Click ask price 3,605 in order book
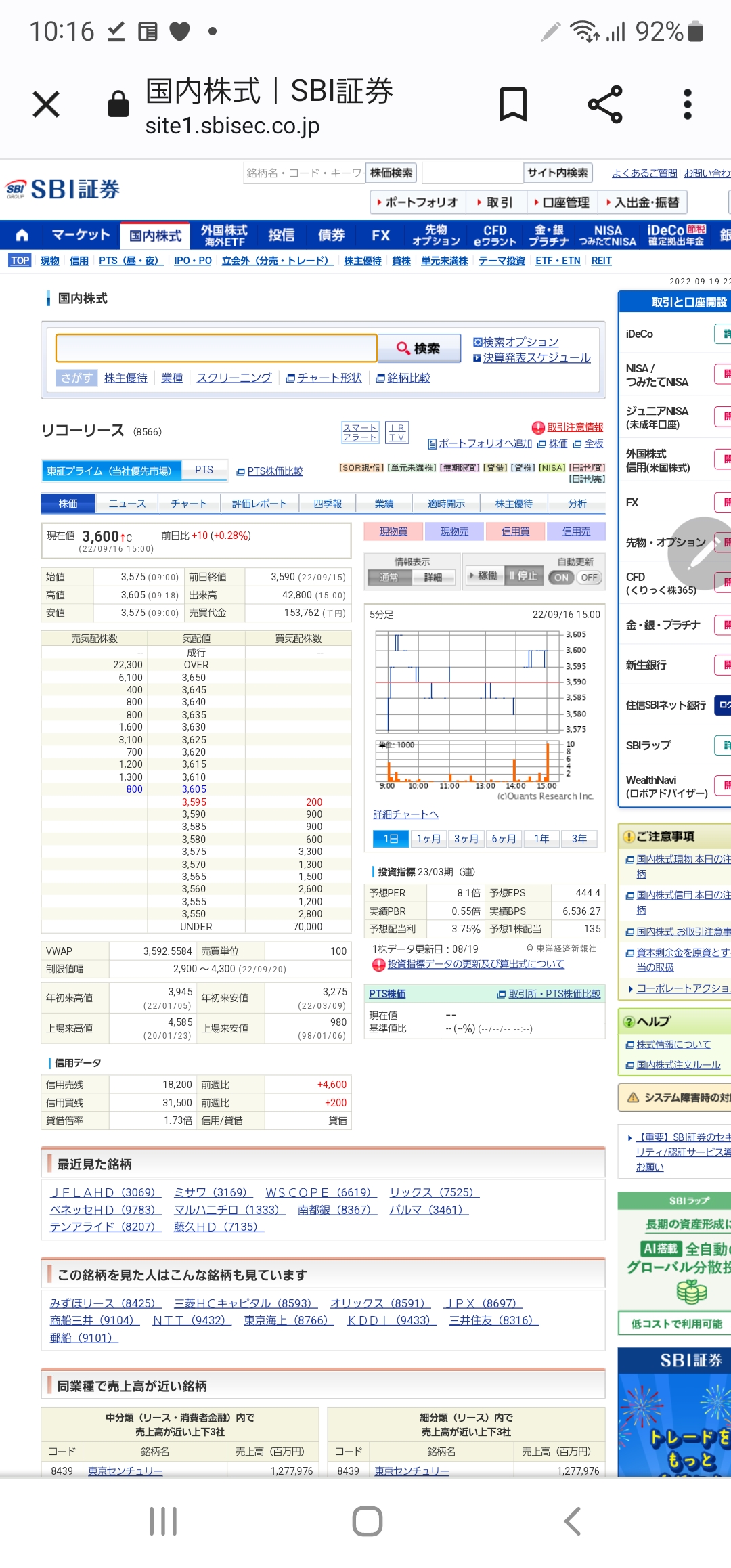Viewport: 731px width, 1568px height. tap(194, 789)
